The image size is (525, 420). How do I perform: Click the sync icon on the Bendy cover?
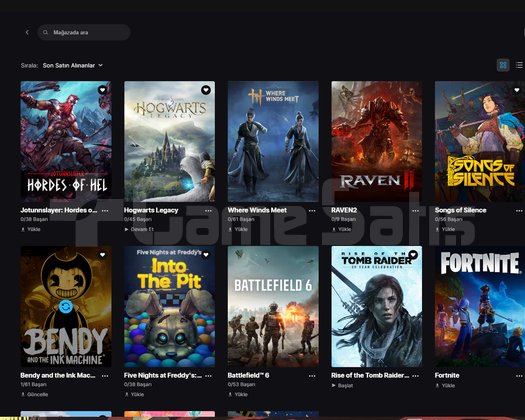(x=66, y=306)
